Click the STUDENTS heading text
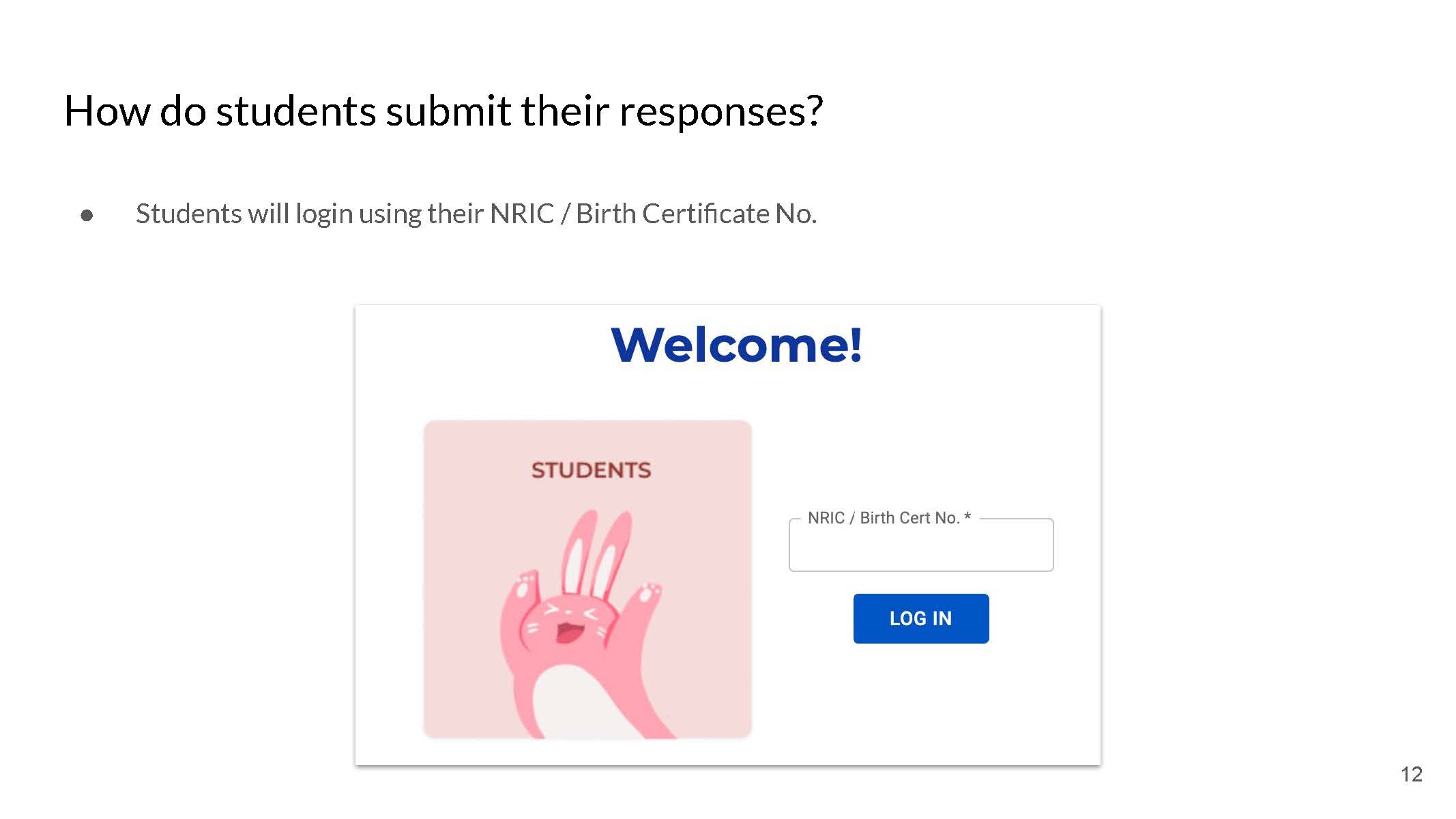The height and width of the screenshot is (819, 1456). (591, 470)
